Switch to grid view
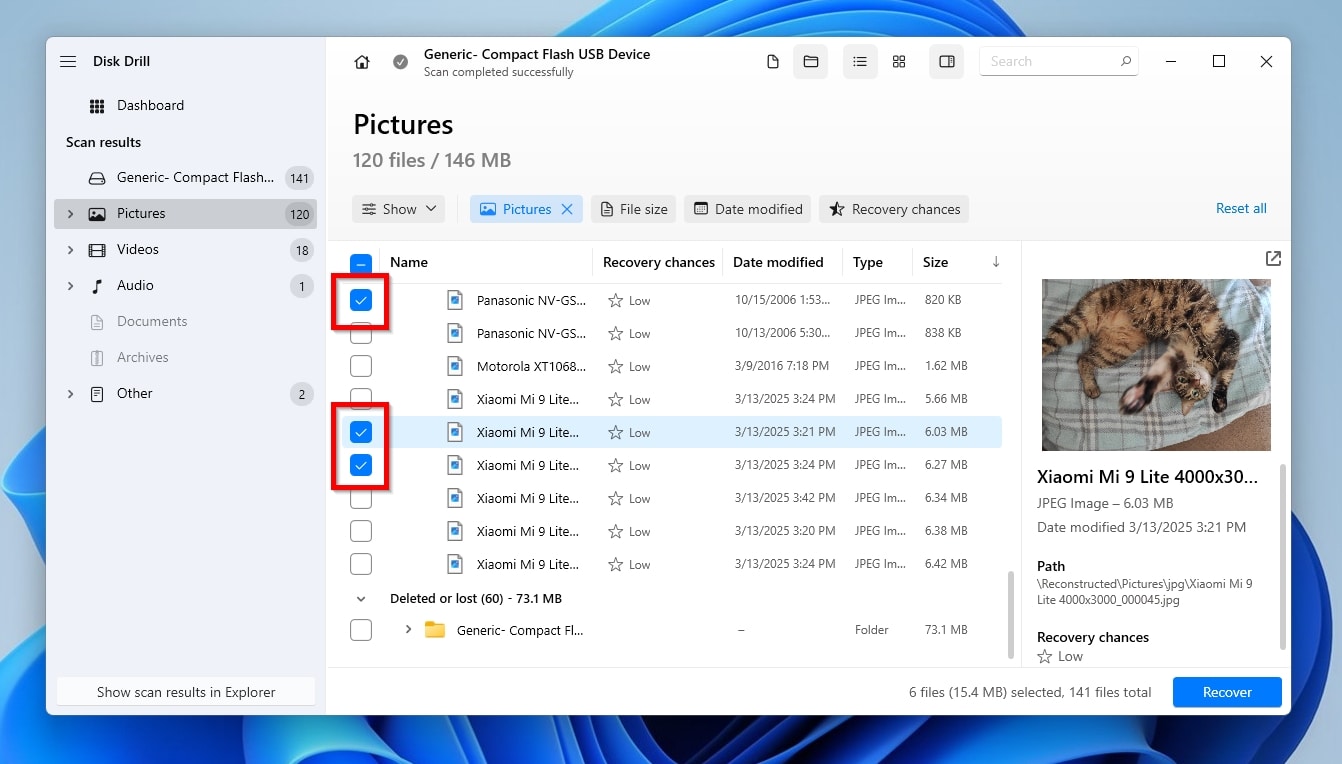Image resolution: width=1342 pixels, height=764 pixels. 898,61
